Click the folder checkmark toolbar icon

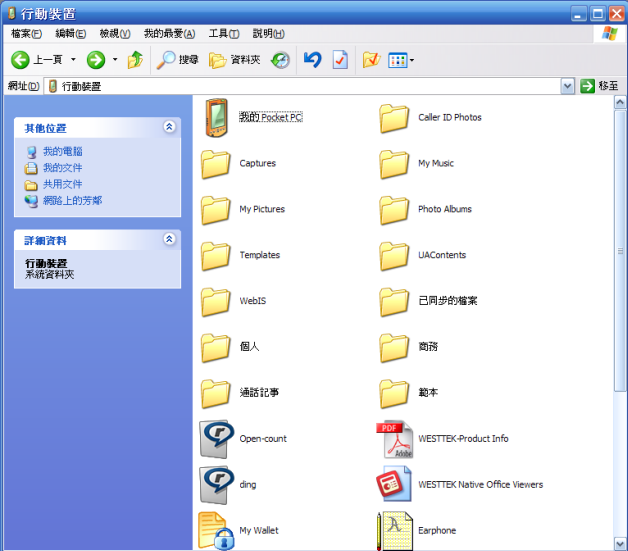(371, 60)
